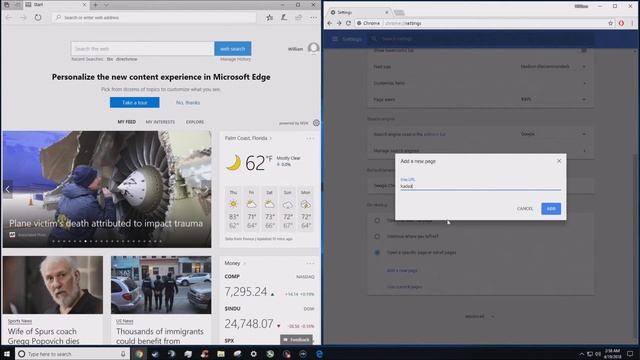Open Microsoft Edge from the taskbar

click(x=320, y=354)
